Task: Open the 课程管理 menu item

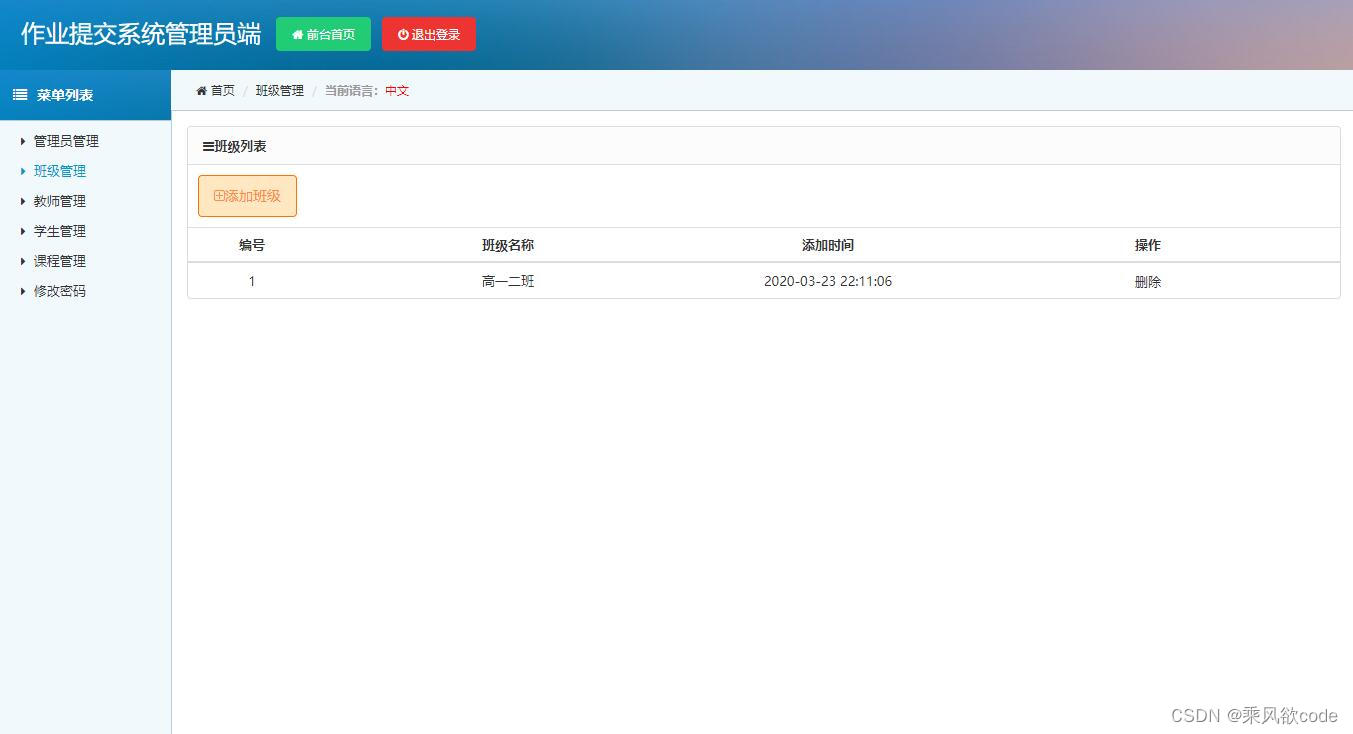Action: pyautogui.click(x=60, y=261)
